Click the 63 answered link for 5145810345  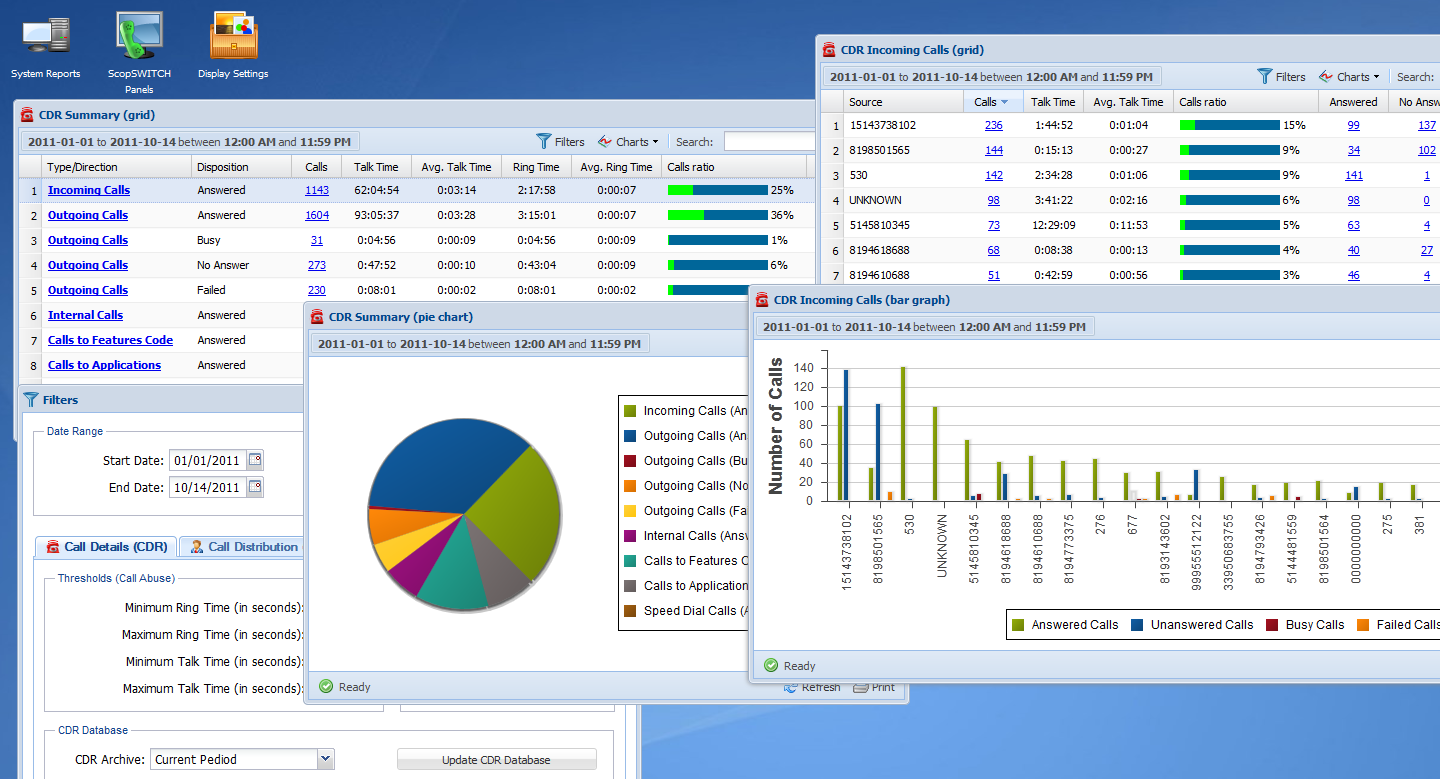tap(1354, 225)
